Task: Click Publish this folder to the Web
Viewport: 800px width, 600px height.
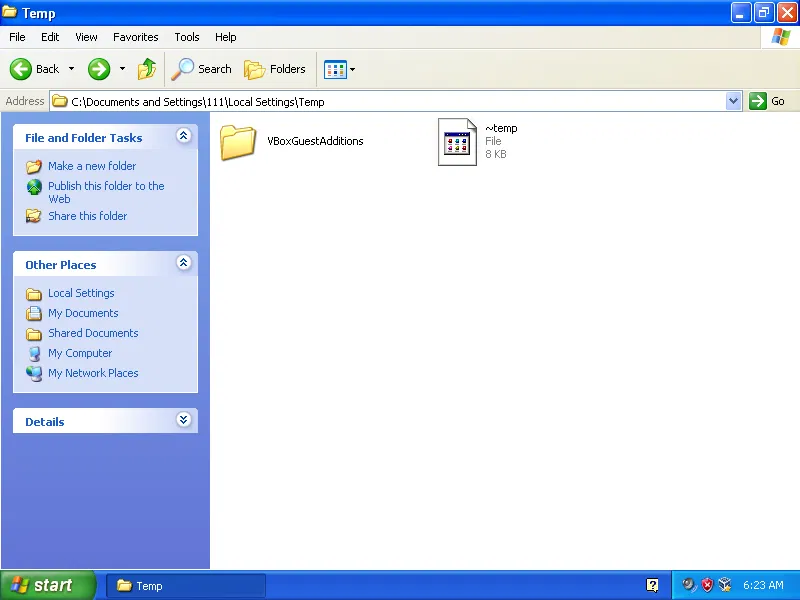Action: click(106, 192)
